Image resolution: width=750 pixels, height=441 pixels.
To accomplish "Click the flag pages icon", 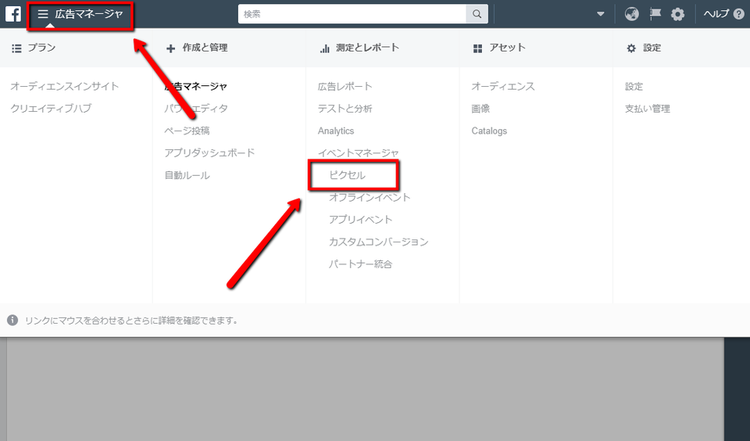I will click(x=655, y=14).
